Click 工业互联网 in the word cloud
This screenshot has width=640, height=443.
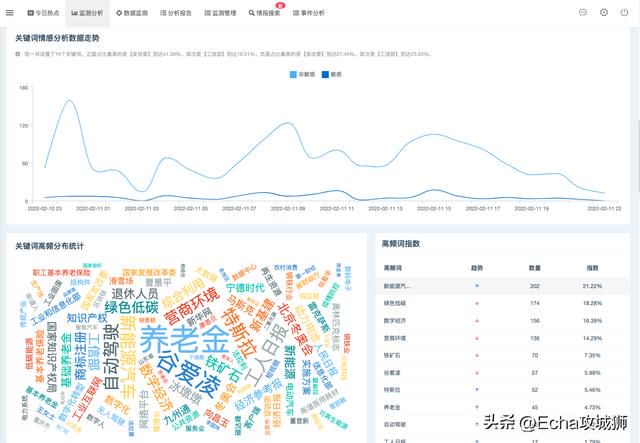pos(86,399)
